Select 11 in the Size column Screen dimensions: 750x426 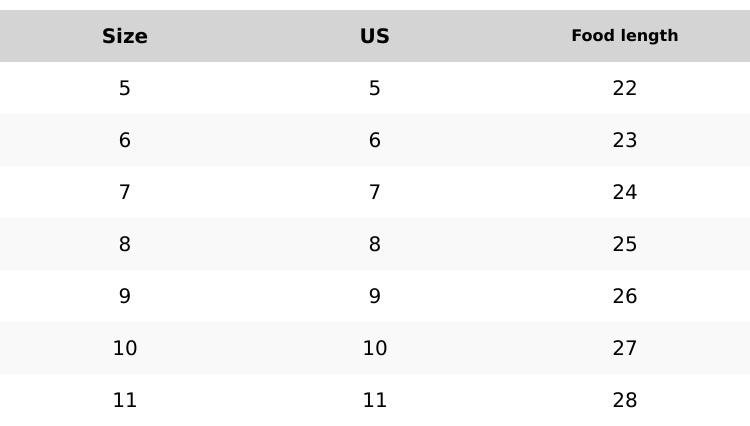pyautogui.click(x=125, y=400)
